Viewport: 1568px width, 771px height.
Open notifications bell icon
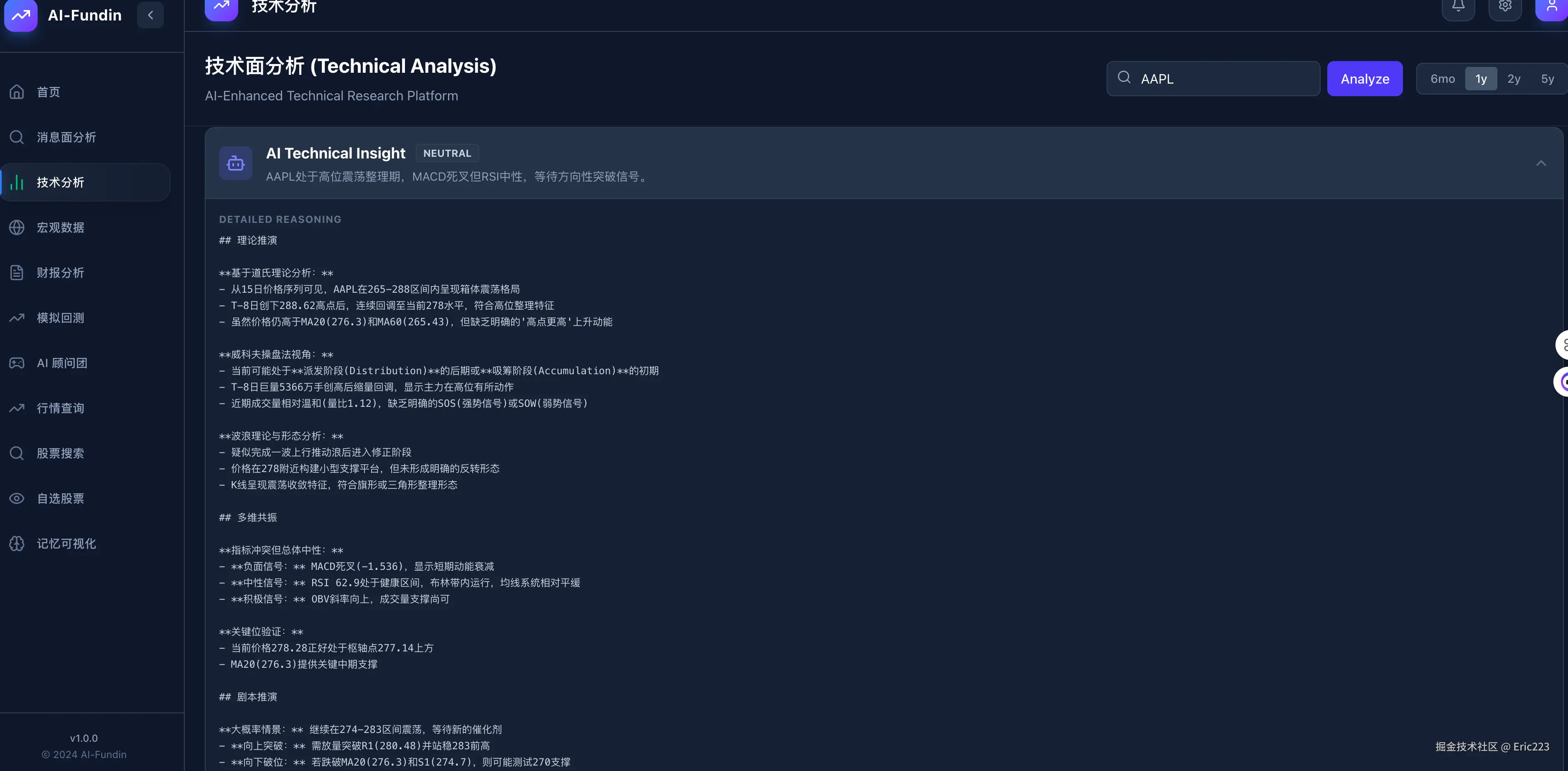coord(1458,6)
